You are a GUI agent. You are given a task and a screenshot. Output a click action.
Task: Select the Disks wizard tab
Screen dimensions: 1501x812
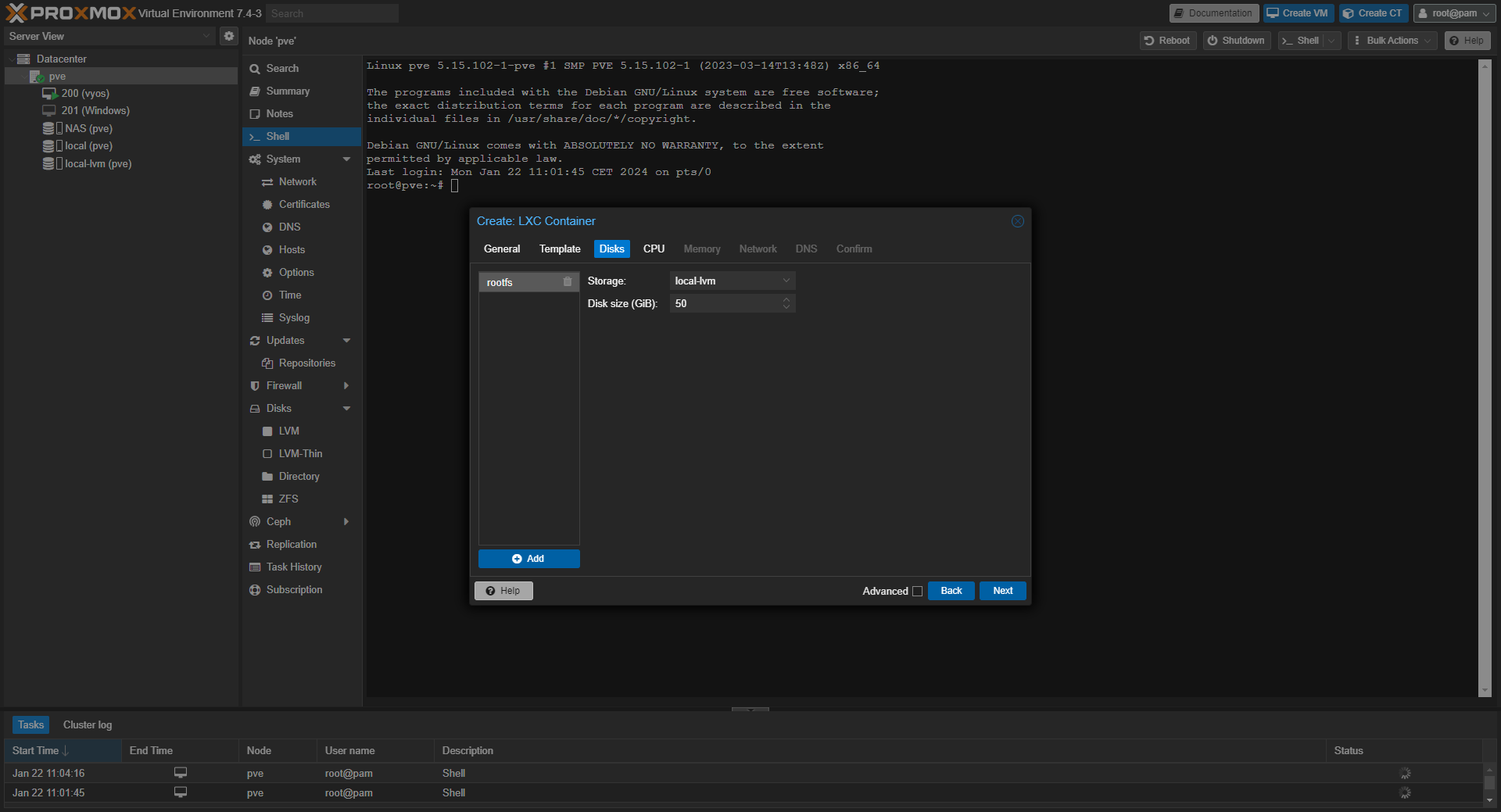coord(611,249)
